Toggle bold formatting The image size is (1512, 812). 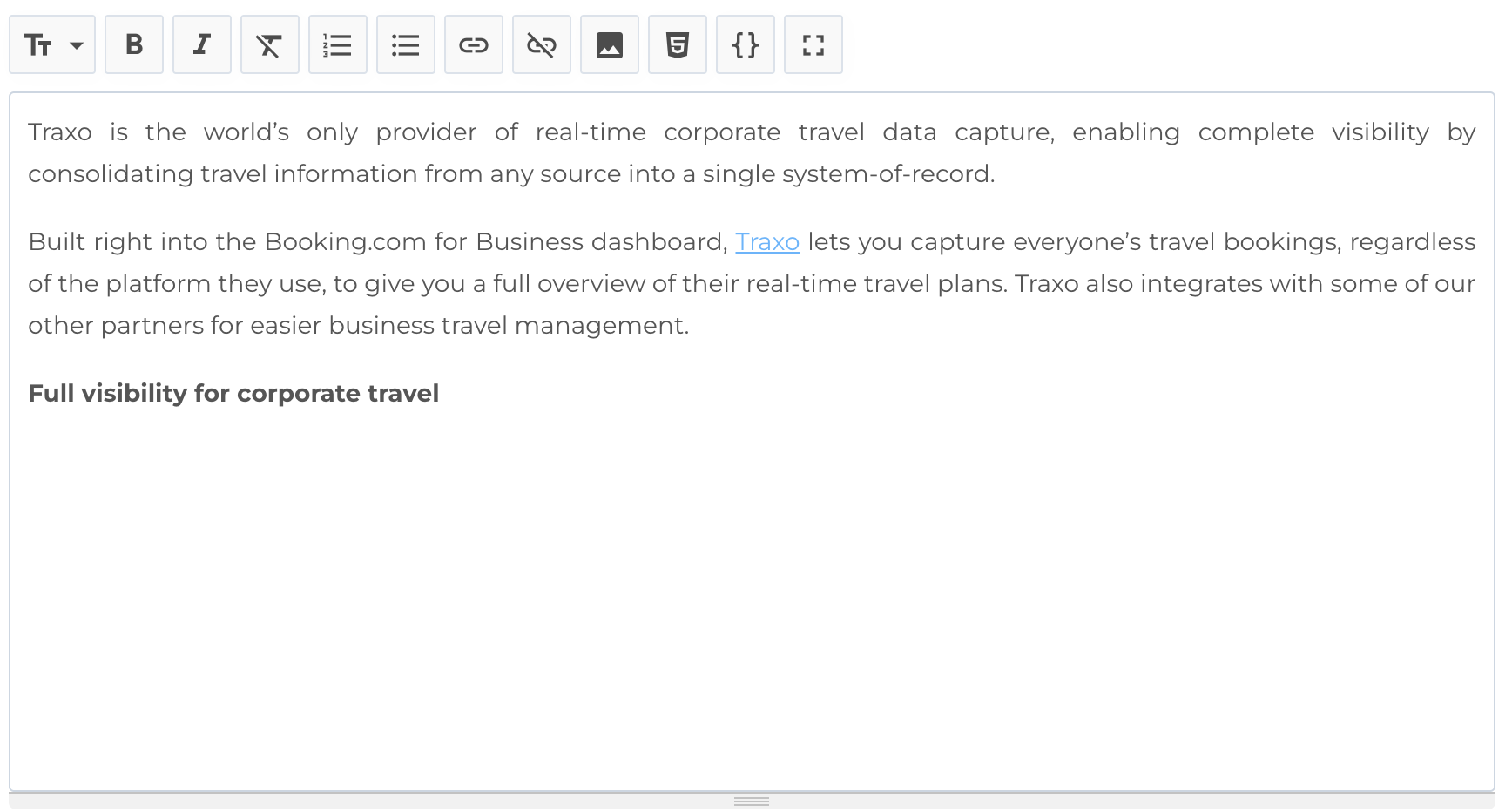[133, 44]
